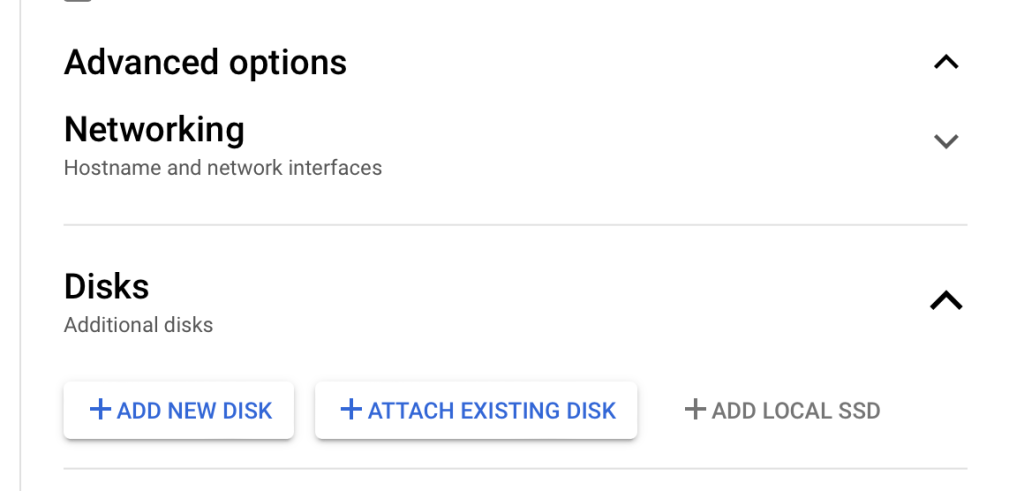Screen dimensions: 1024x491
Task: Select the Disks section heading
Action: tap(106, 287)
